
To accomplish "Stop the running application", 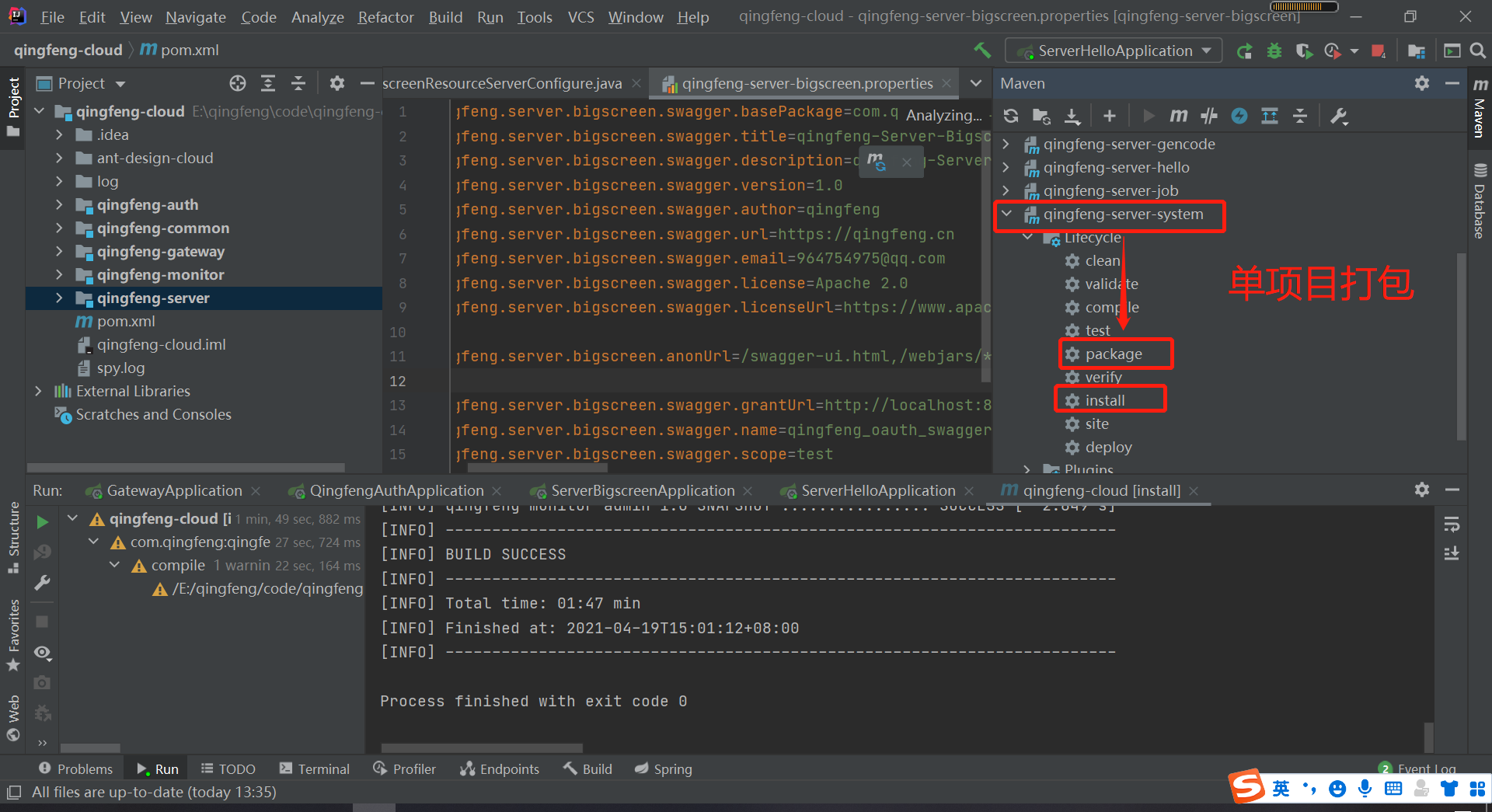I will click(x=1379, y=51).
